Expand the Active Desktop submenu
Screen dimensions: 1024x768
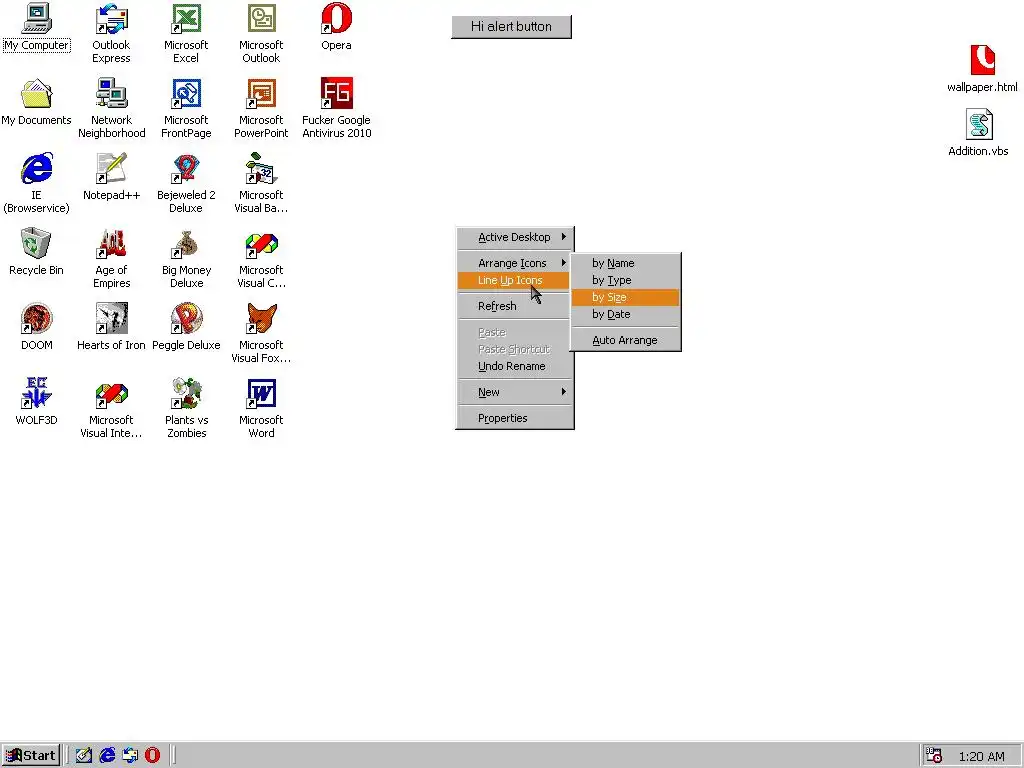515,237
